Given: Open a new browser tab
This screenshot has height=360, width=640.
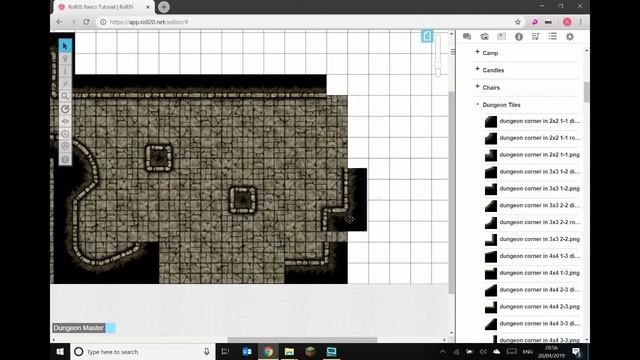Looking at the screenshot, I should pos(164,7).
